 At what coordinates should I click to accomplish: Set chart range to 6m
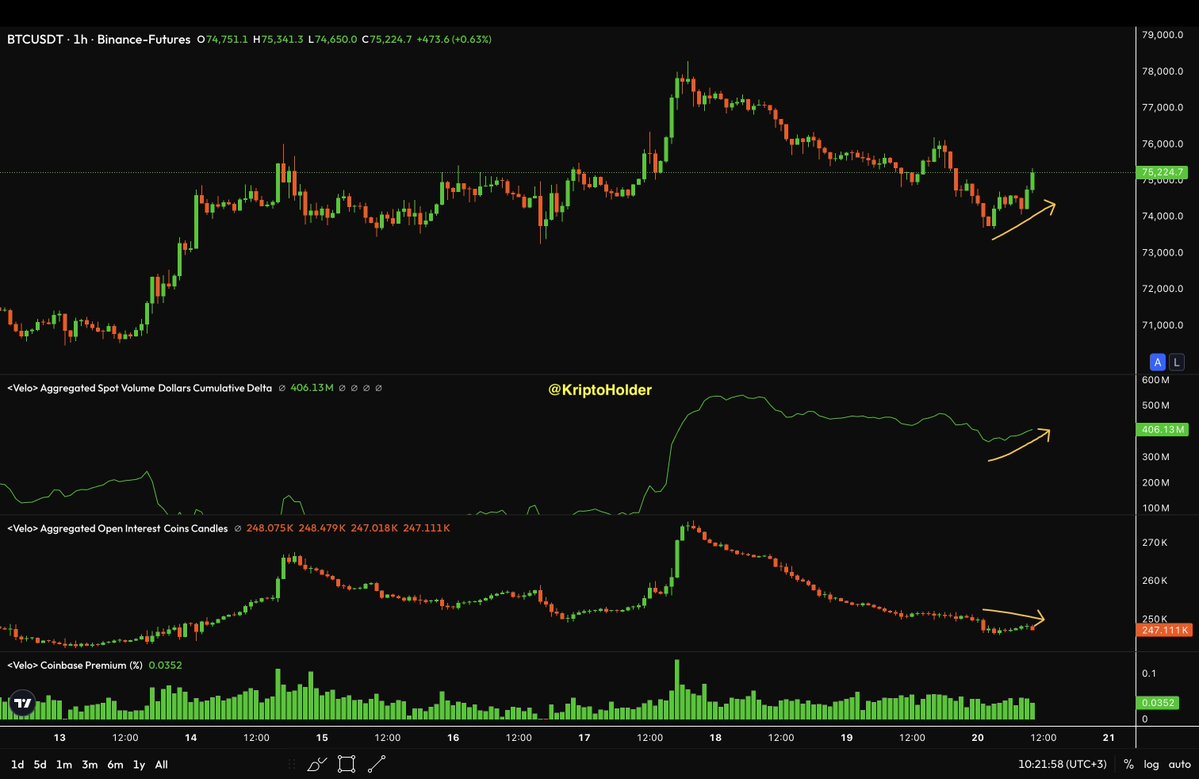click(x=115, y=764)
